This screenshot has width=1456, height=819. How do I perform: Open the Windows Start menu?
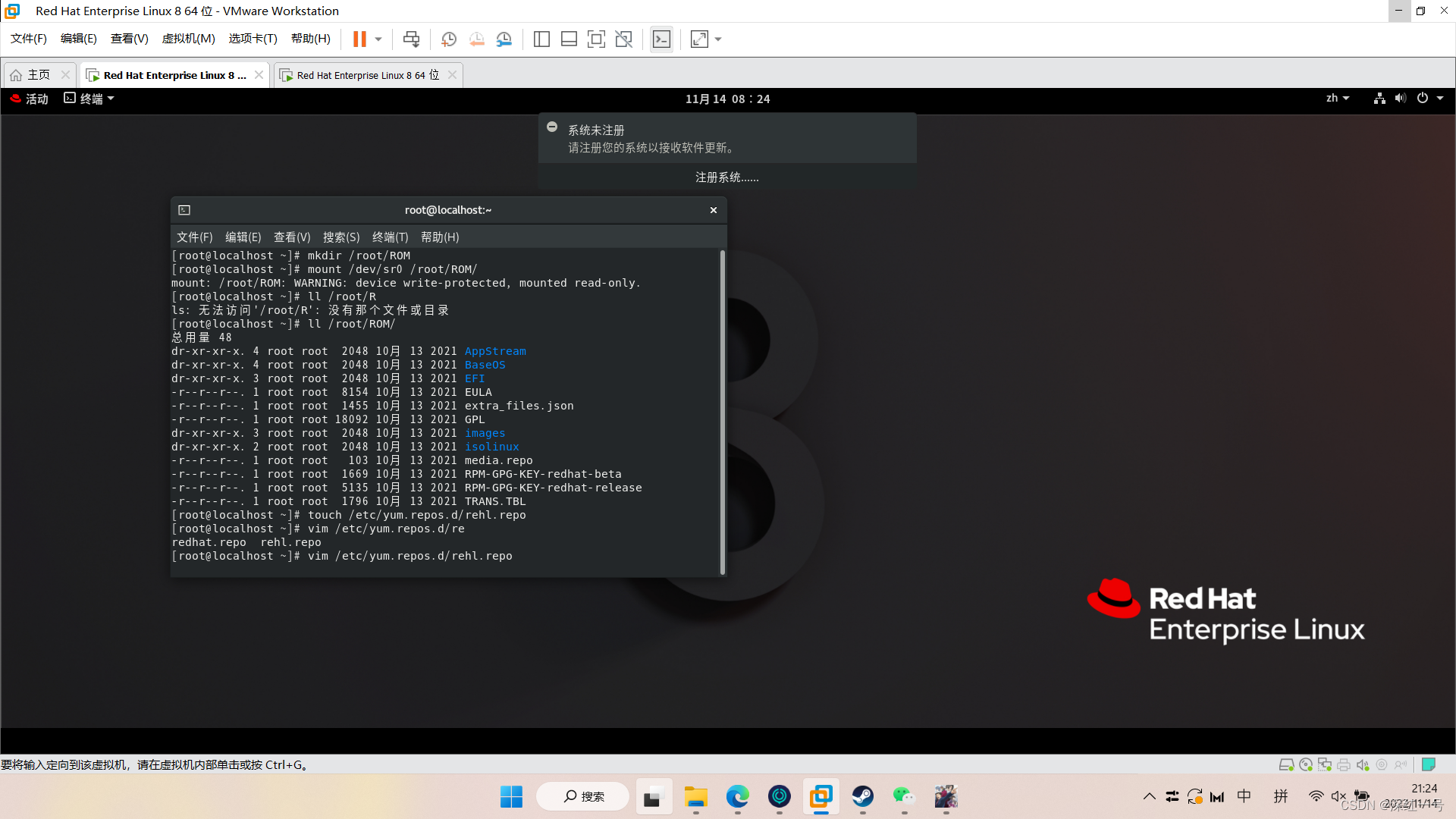pos(511,796)
